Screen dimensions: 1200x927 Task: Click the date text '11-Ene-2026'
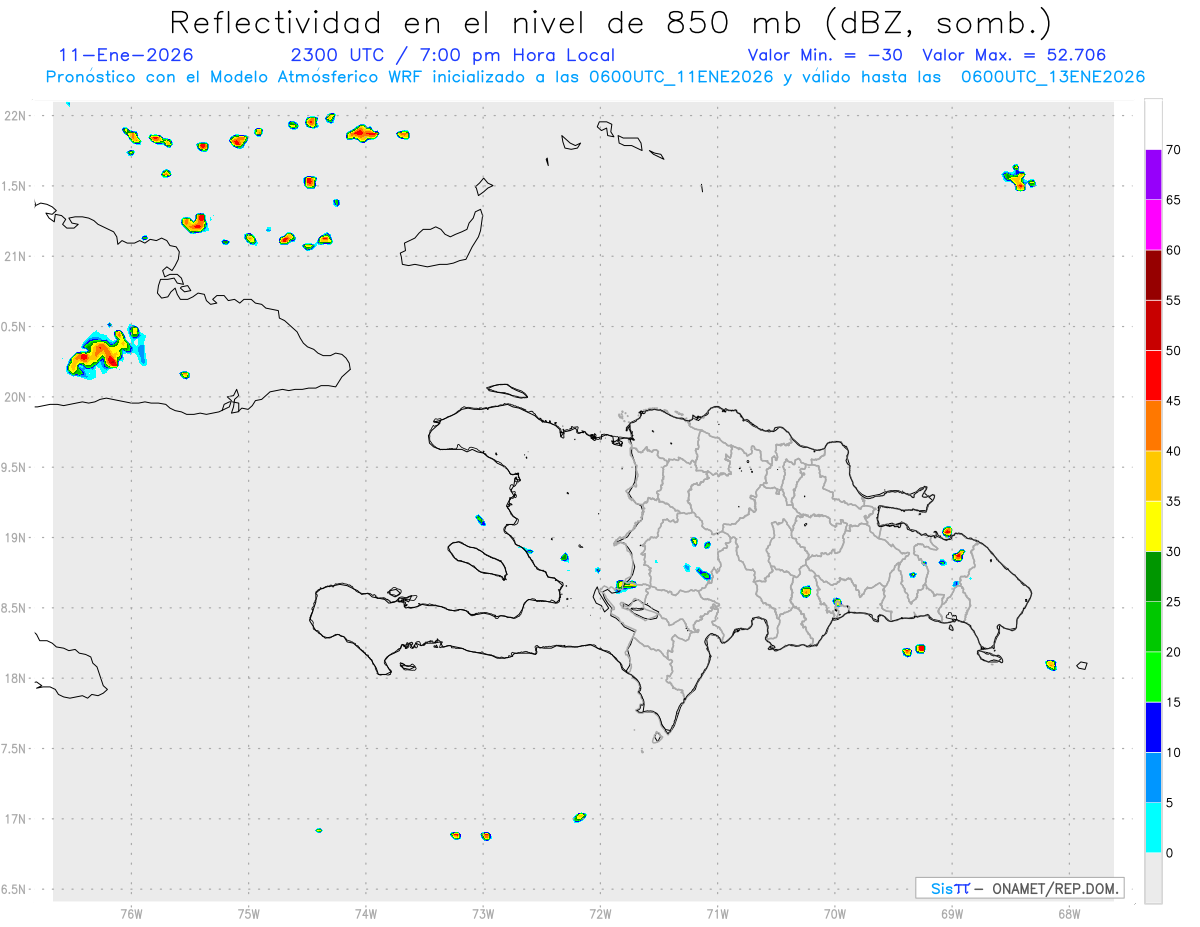[126, 55]
